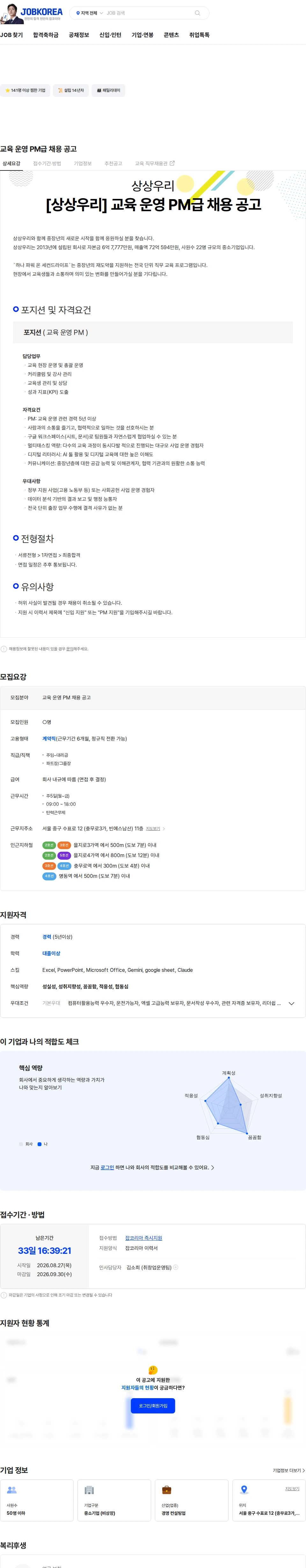Open 지도보기 next to 근무지주소
Image resolution: width=306 pixels, height=1568 pixels.
click(x=153, y=828)
